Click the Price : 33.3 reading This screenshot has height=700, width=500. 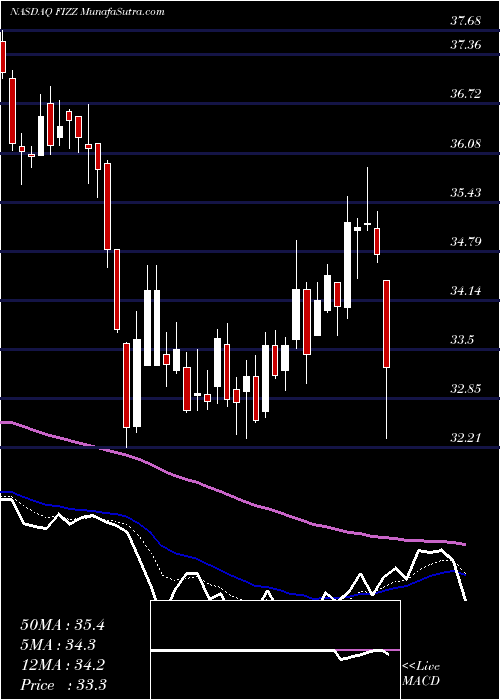click(63, 685)
